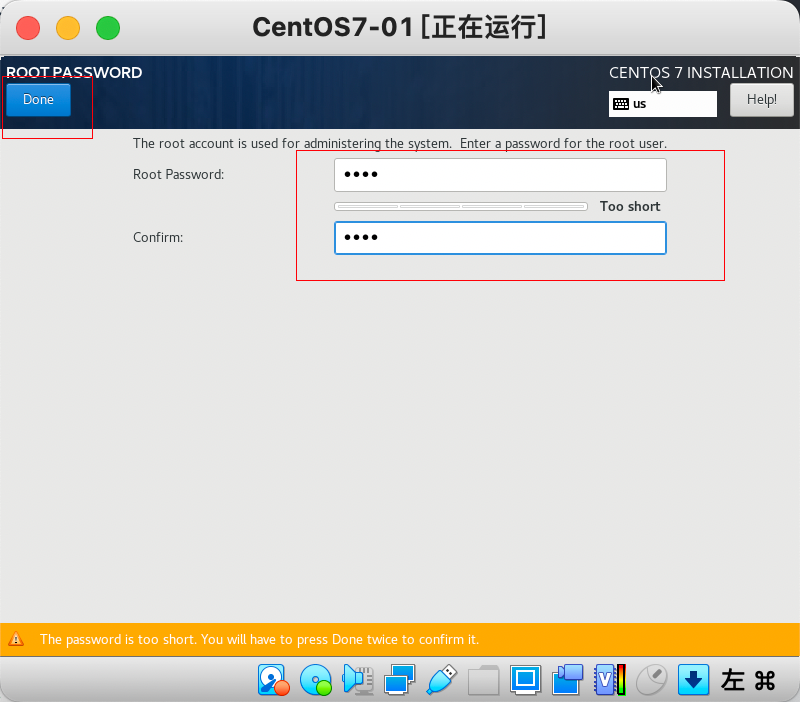Screen dimensions: 800x702
Task: Focus the Root Password field
Action: click(500, 174)
